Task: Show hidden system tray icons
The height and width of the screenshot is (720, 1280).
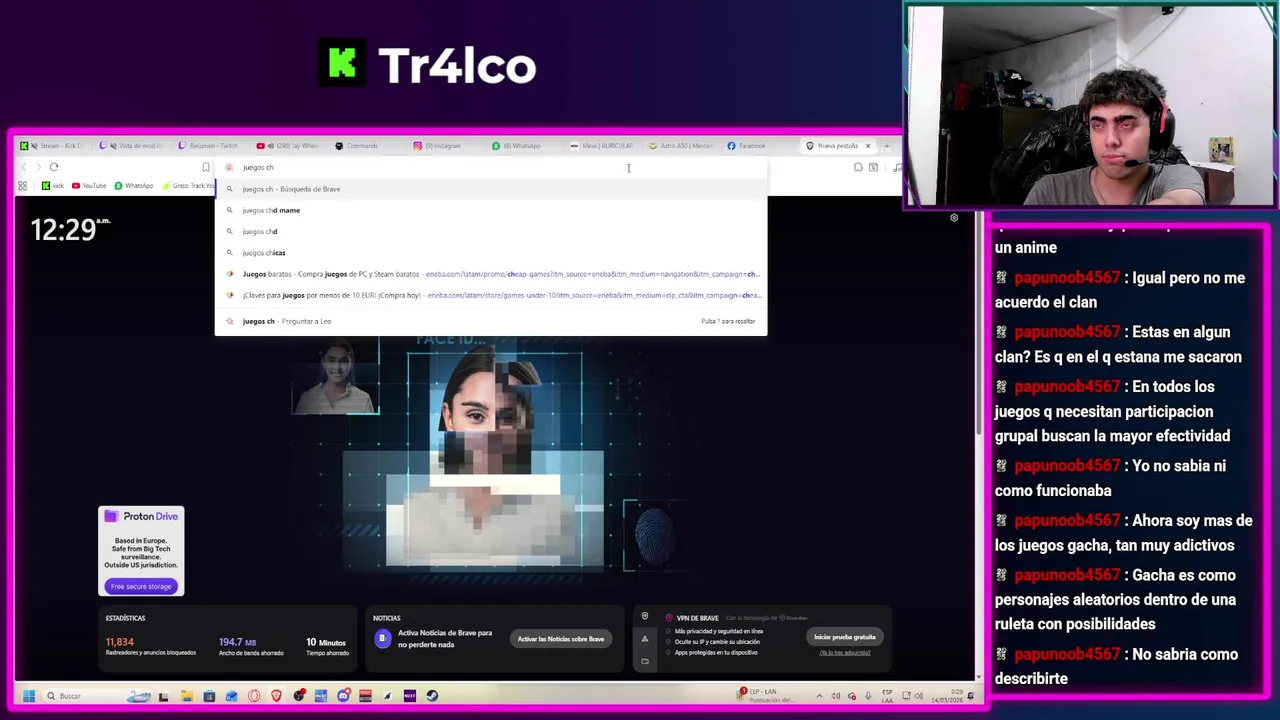Action: point(819,696)
